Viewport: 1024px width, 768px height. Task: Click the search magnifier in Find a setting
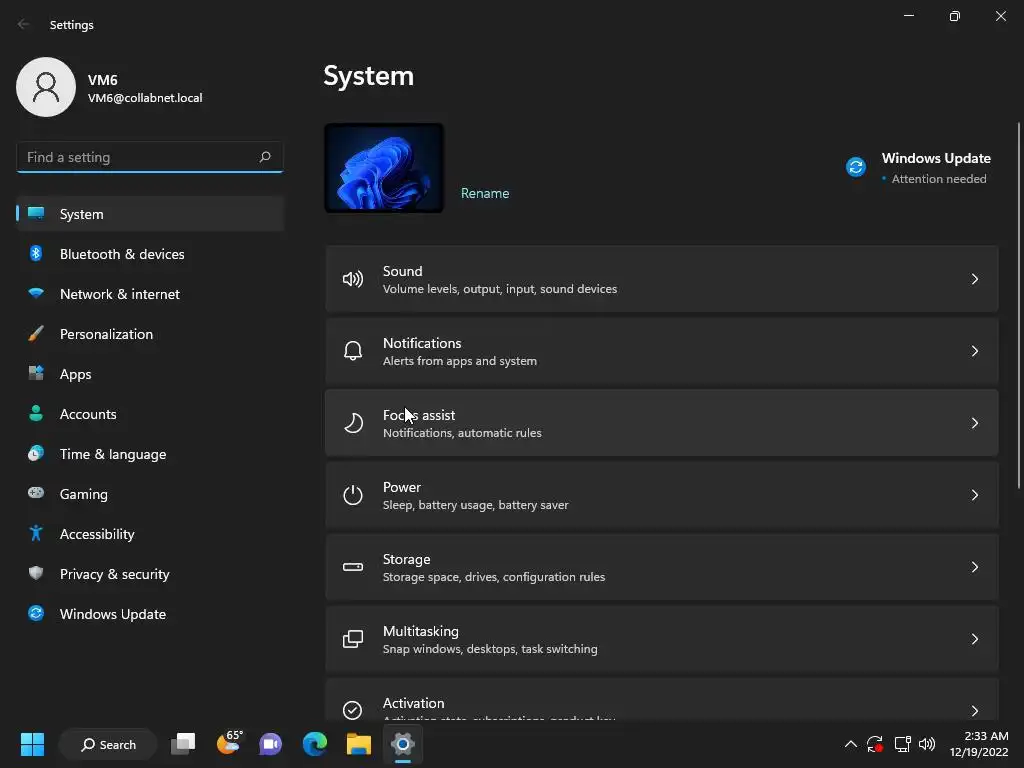(x=264, y=157)
